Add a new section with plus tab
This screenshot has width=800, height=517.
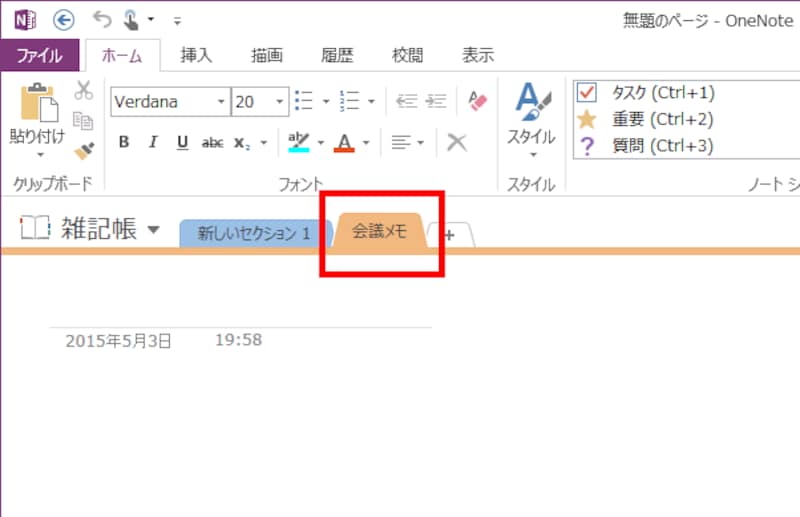[450, 235]
